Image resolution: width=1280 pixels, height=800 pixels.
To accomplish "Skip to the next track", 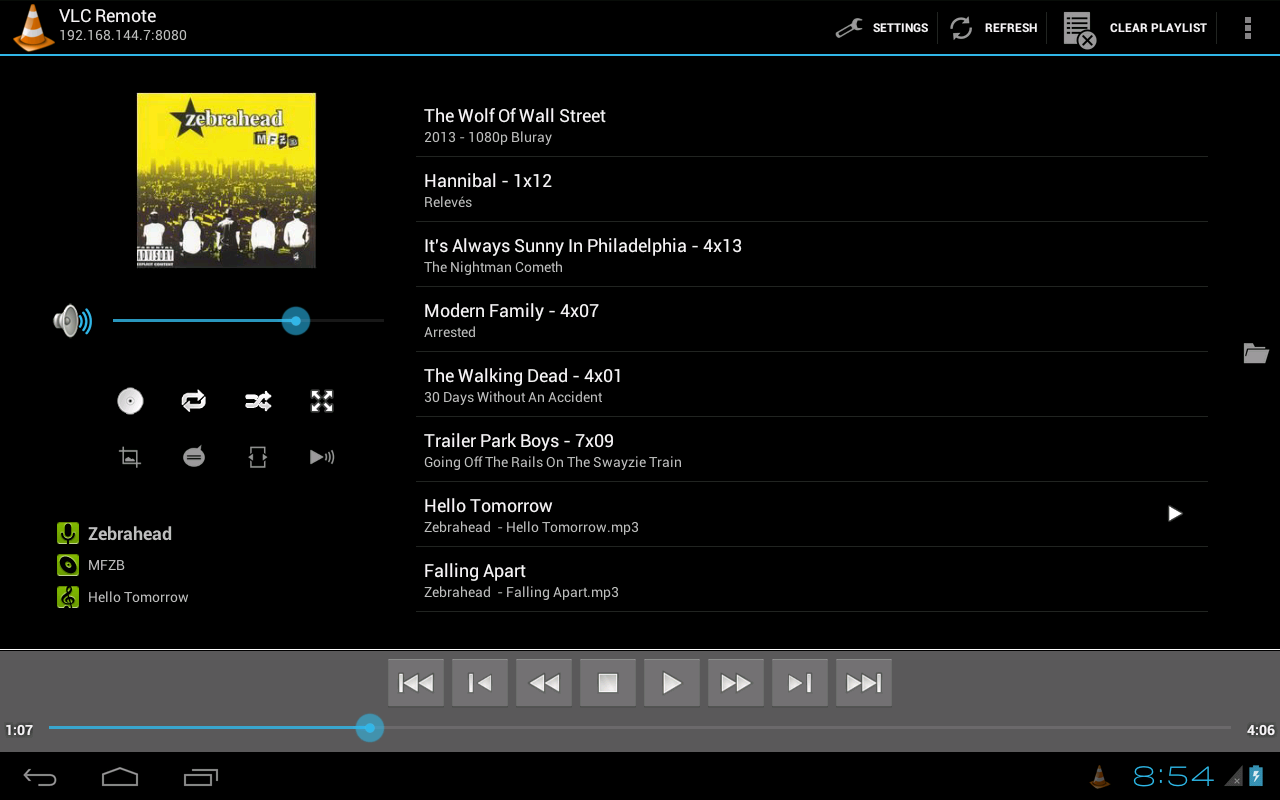I will [800, 683].
